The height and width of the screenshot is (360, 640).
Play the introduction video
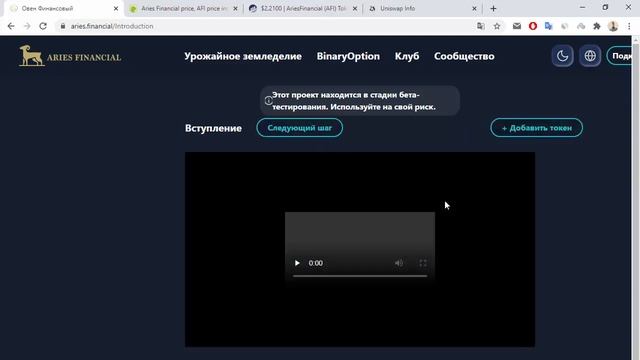click(297, 263)
